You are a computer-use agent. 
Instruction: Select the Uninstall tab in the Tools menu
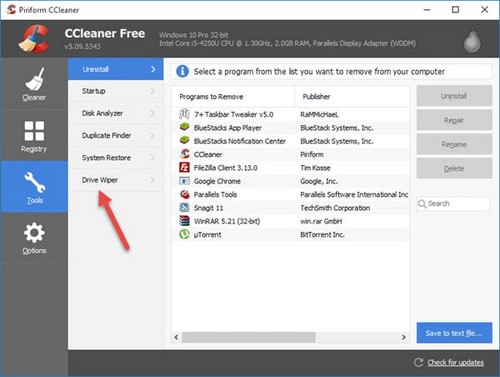click(116, 69)
